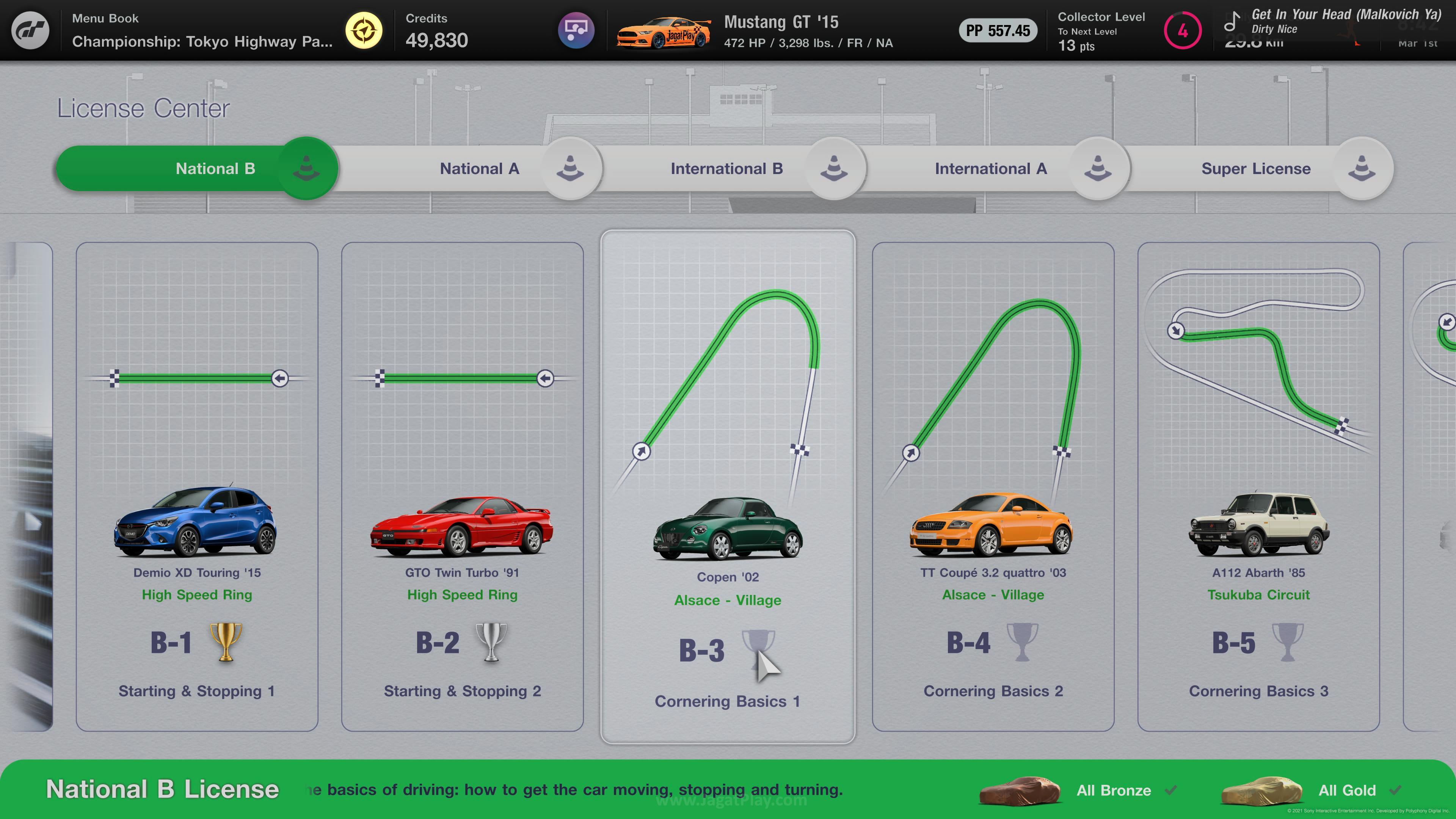Click the Super License cone icon
The height and width of the screenshot is (819, 1456).
(x=1362, y=168)
